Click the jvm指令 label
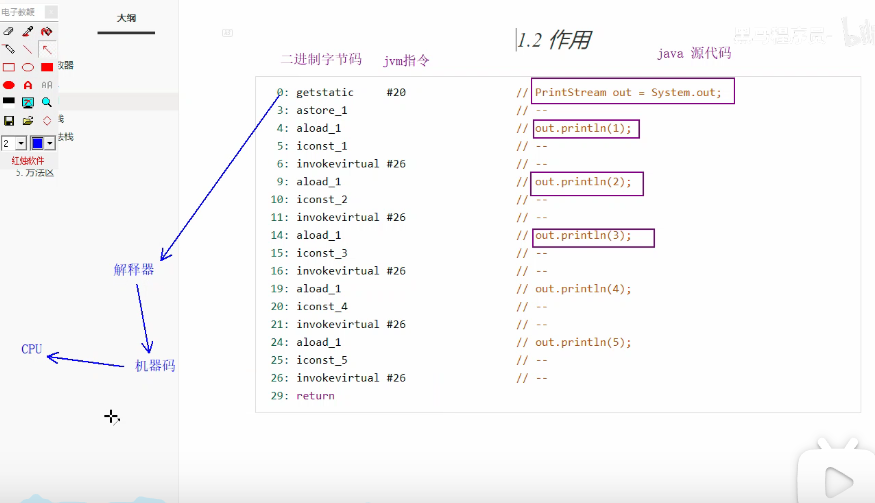Image resolution: width=875 pixels, height=503 pixels. tap(406, 60)
